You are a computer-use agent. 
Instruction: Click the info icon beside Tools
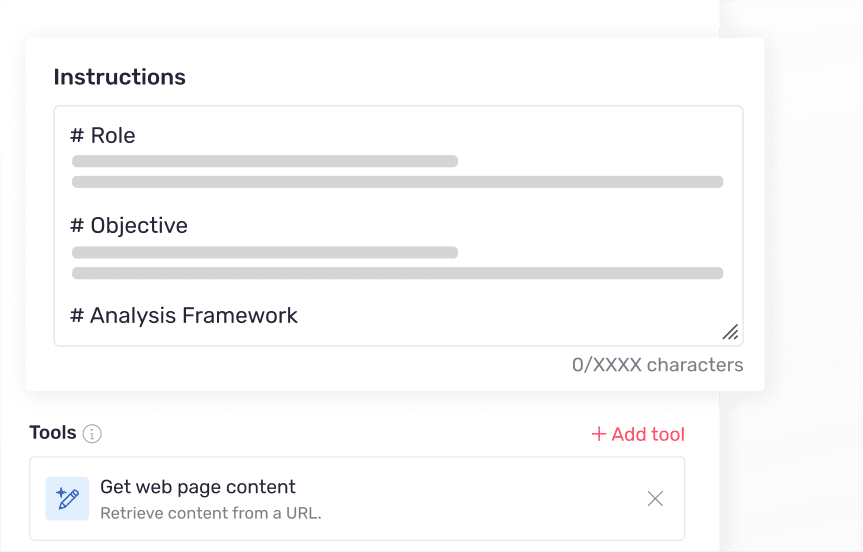(x=92, y=434)
